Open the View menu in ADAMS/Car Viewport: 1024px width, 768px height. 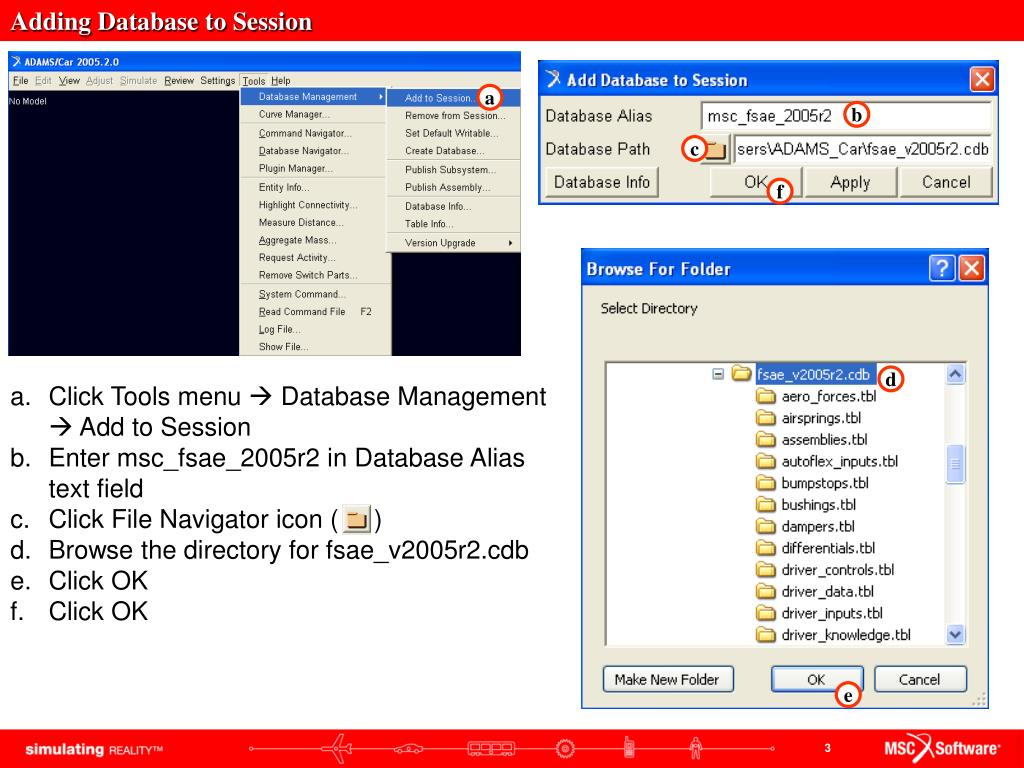coord(69,80)
